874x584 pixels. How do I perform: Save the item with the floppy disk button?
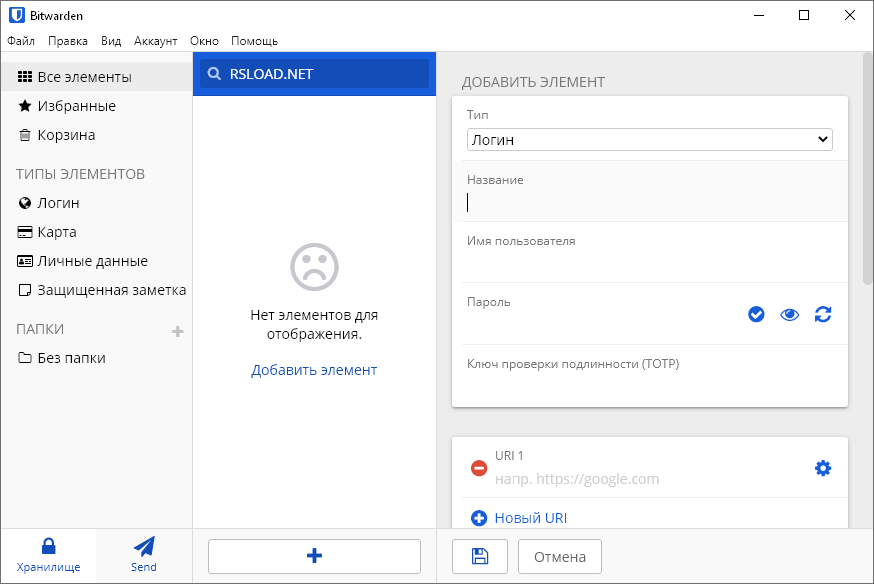[x=480, y=556]
